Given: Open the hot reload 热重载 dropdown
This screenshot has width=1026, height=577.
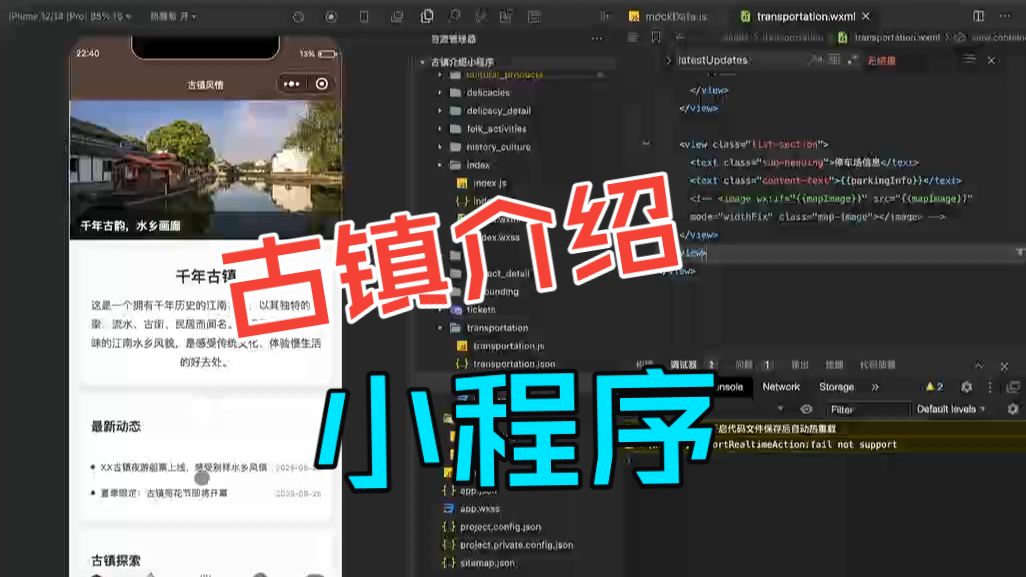Looking at the screenshot, I should pos(173,16).
